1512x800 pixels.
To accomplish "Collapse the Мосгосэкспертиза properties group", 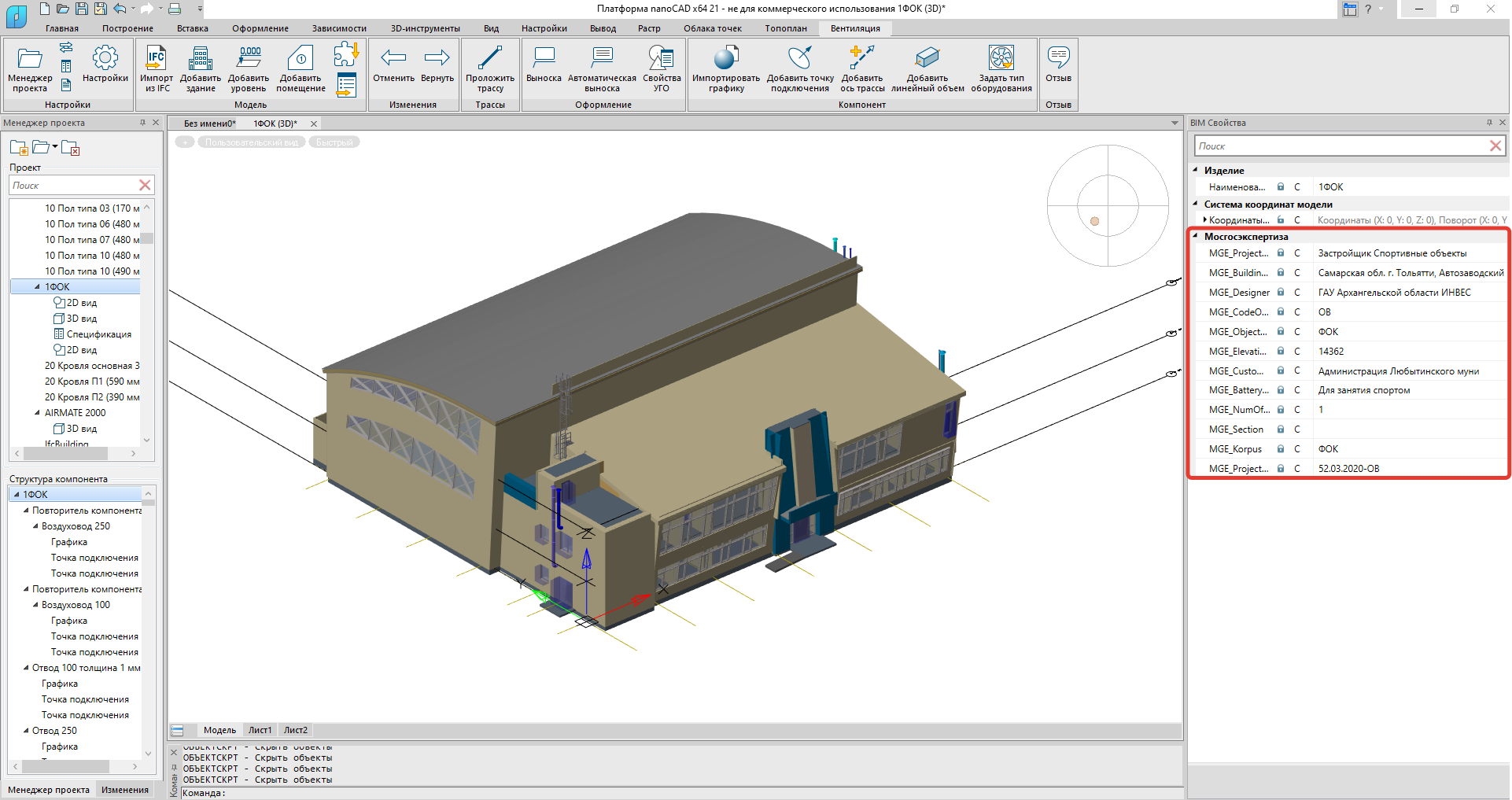I will [1196, 236].
